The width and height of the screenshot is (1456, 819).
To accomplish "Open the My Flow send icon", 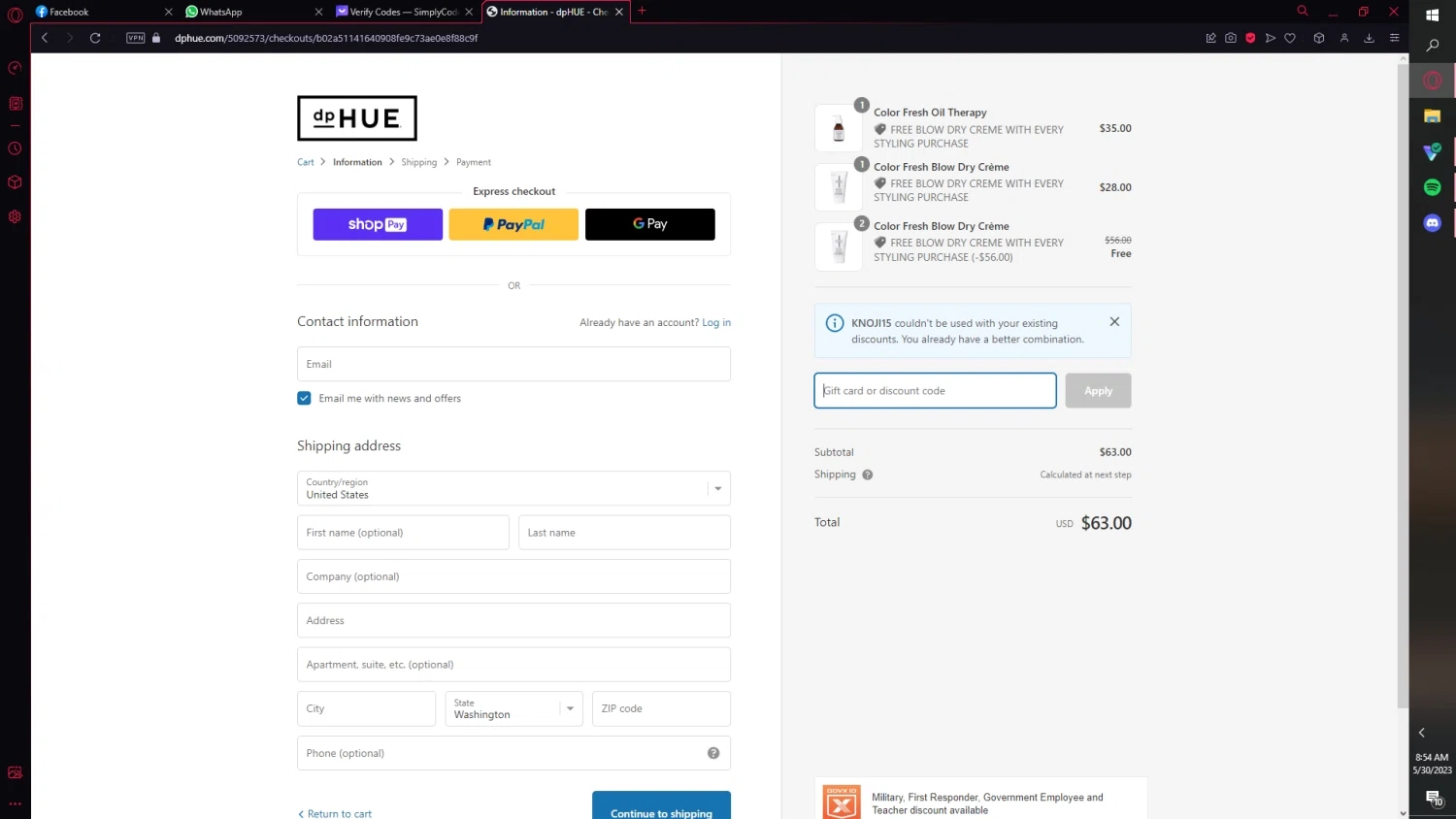I will (x=1271, y=38).
